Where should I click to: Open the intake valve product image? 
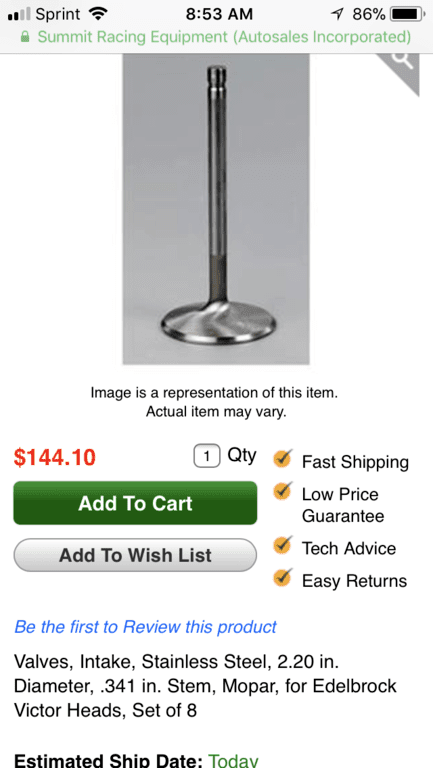216,209
